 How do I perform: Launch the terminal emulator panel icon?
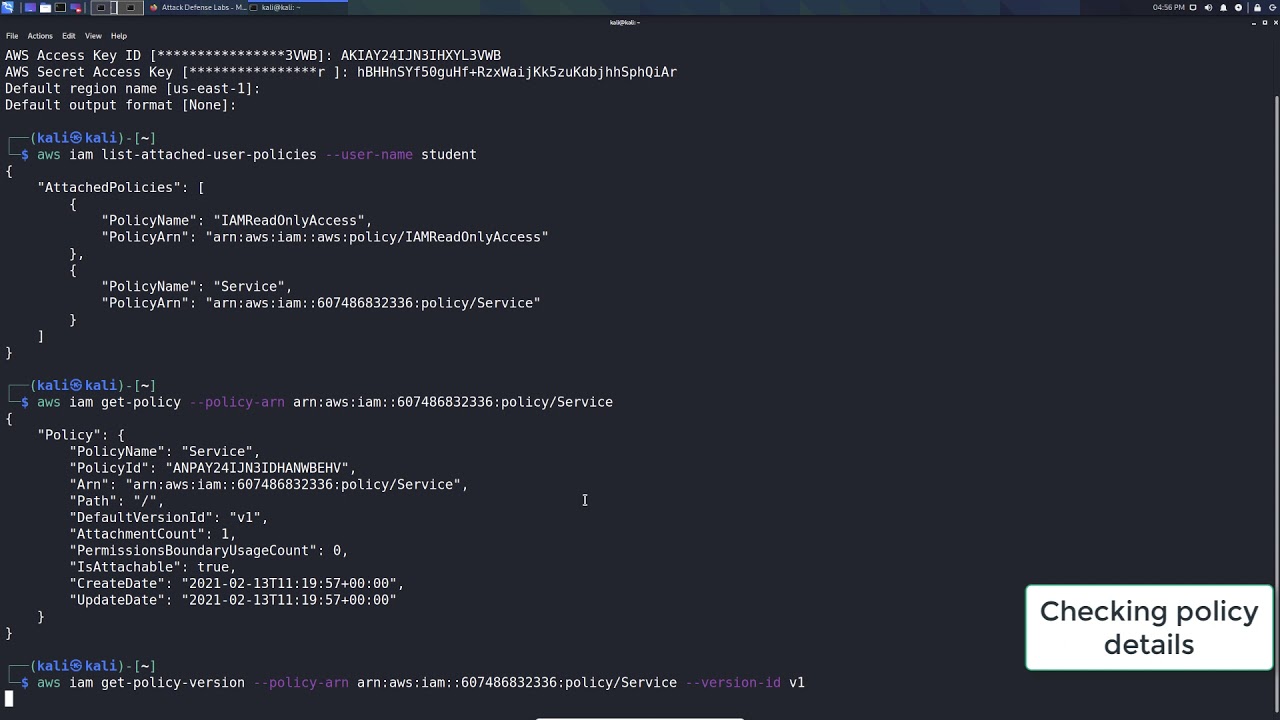coord(60,7)
